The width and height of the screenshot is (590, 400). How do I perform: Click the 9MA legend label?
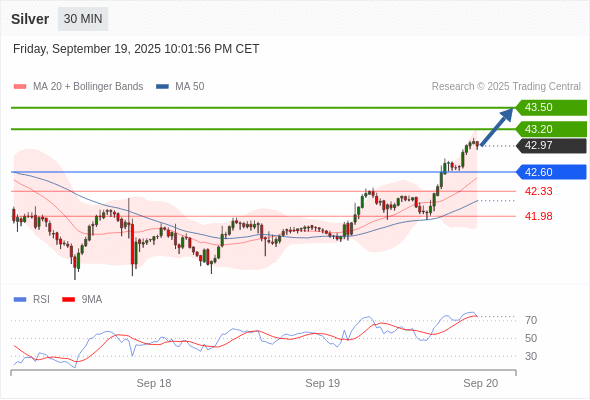[x=92, y=300]
